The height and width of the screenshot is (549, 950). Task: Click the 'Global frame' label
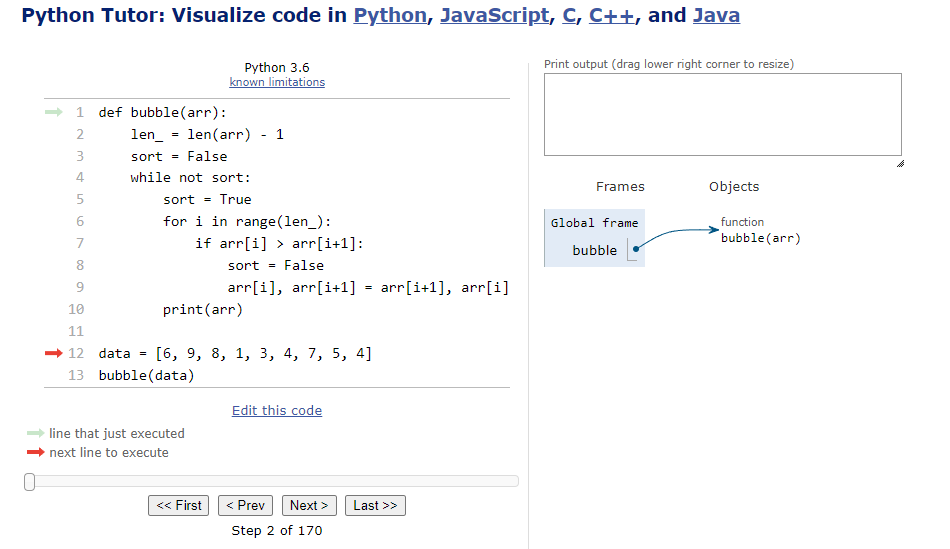coord(594,223)
